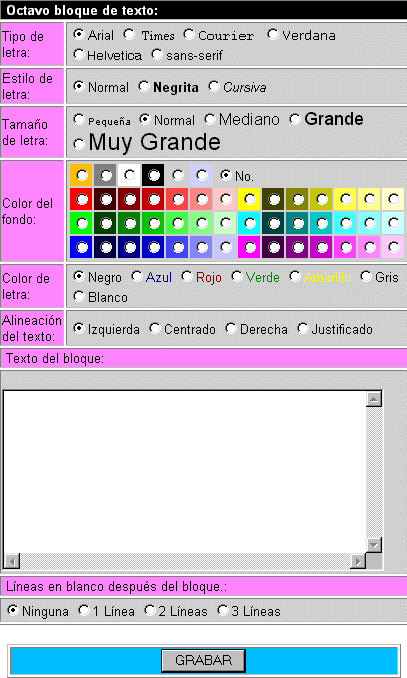The width and height of the screenshot is (407, 678).
Task: Select 2 Líneas blank lines
Action: pos(150,610)
